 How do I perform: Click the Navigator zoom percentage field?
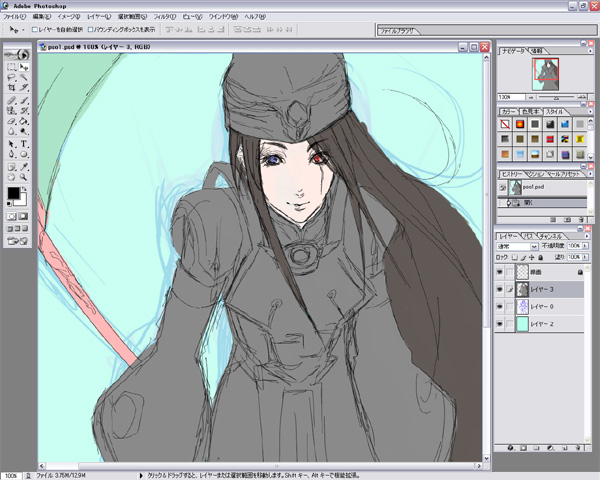(511, 98)
